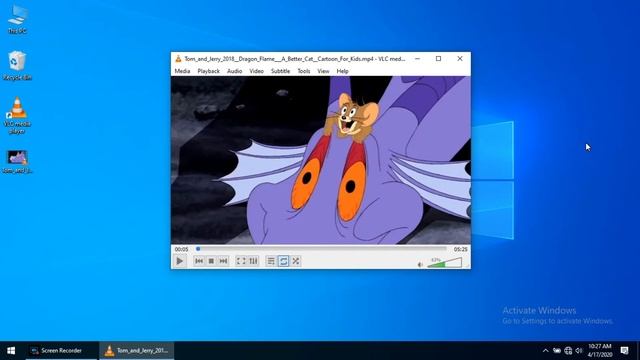The height and width of the screenshot is (360, 640).
Task: Open the Playback menu
Action: coord(209,71)
